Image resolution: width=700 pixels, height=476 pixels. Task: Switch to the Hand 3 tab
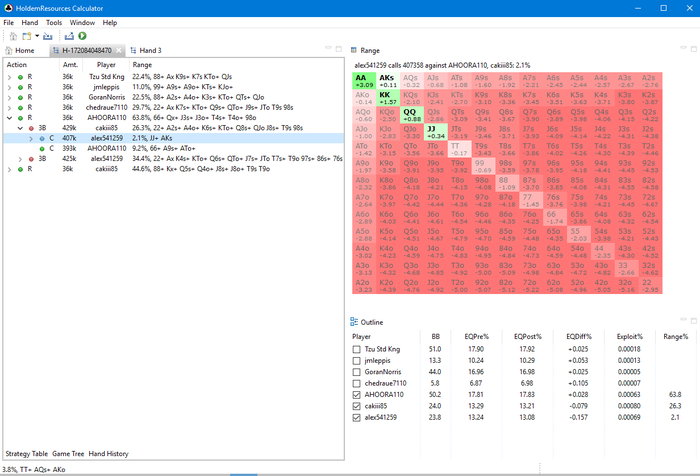point(146,50)
